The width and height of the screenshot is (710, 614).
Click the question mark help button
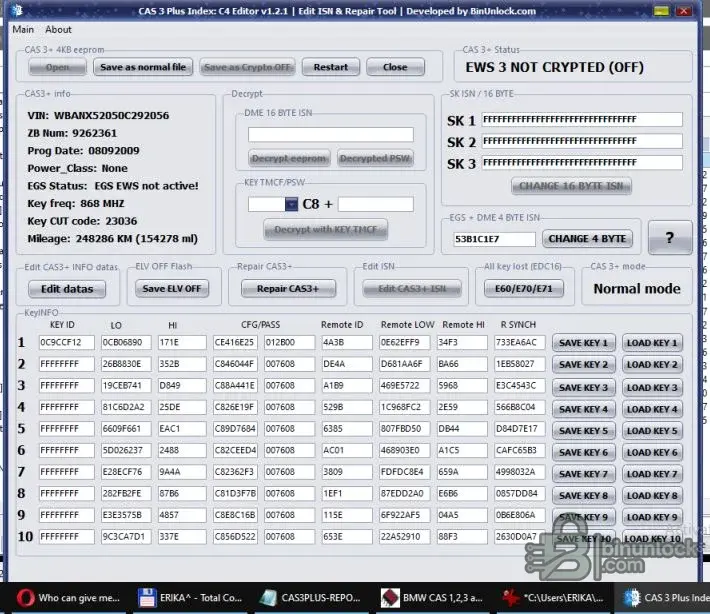[x=670, y=237]
